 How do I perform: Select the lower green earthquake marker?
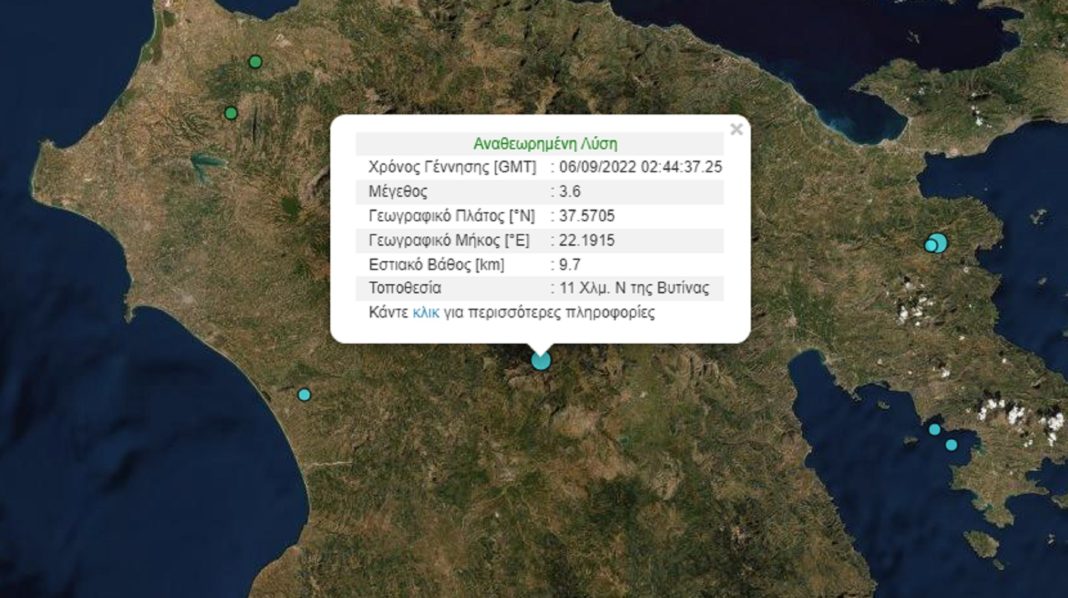coord(231,113)
